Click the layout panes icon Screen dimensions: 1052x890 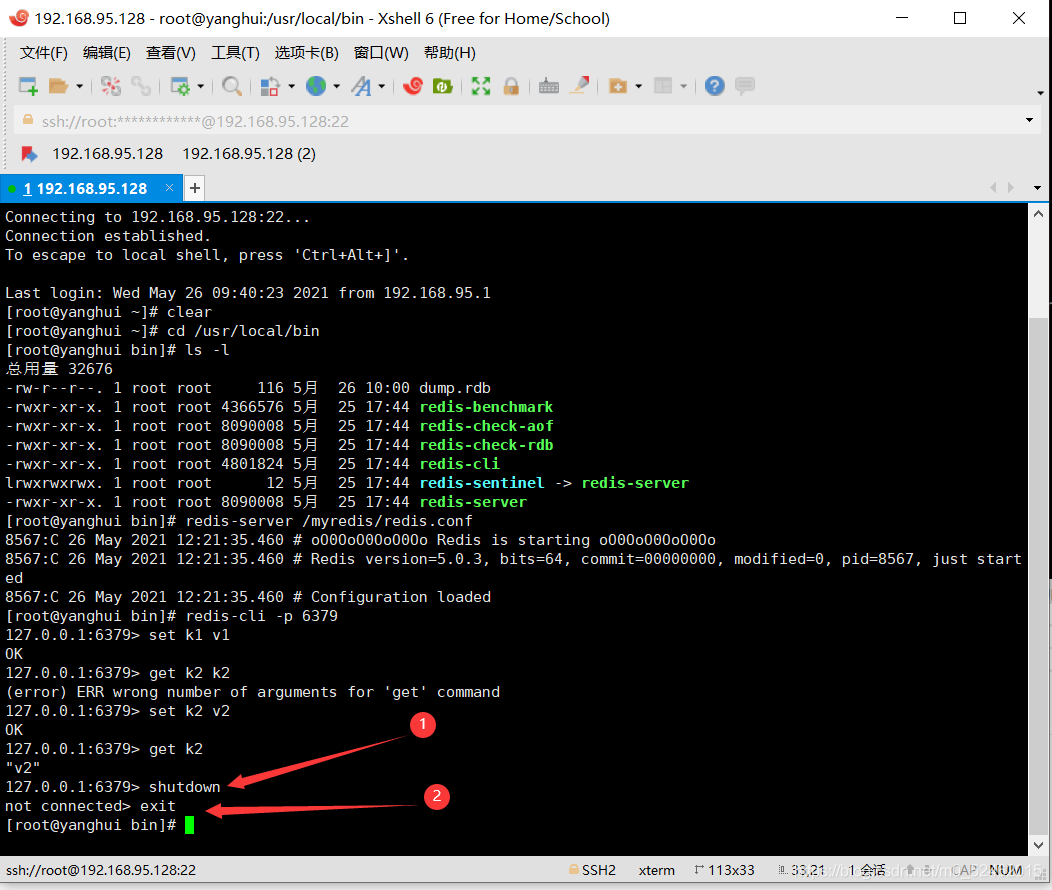point(663,86)
